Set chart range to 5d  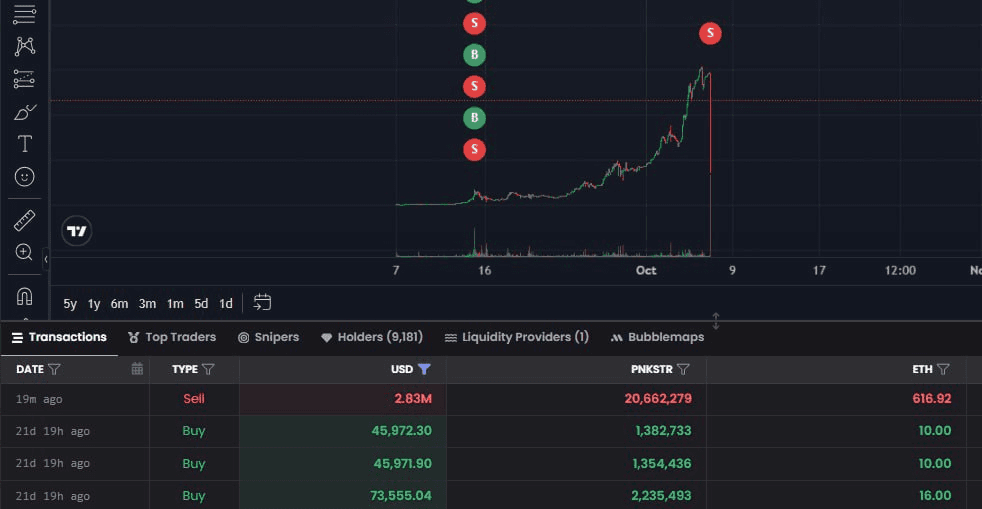click(201, 304)
